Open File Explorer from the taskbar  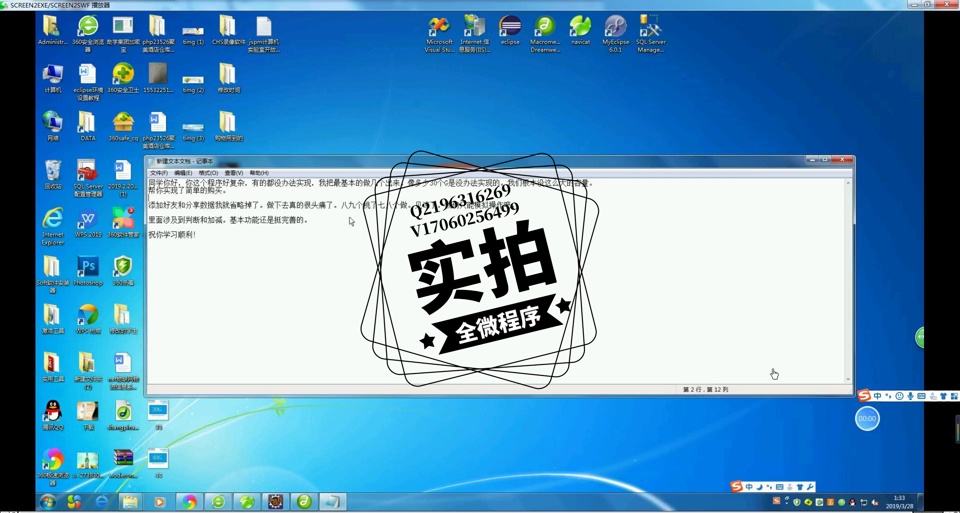click(x=130, y=502)
